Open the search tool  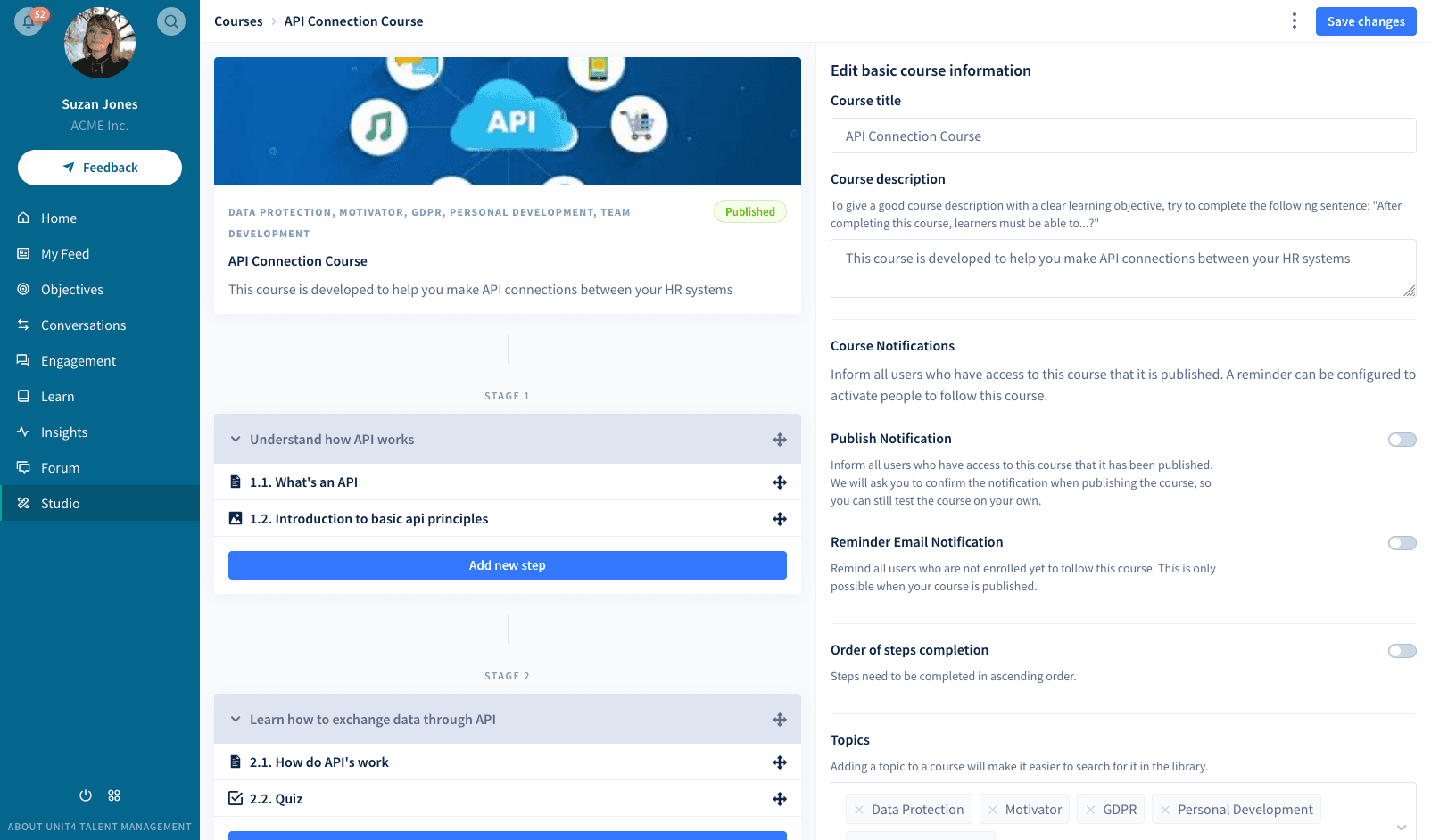coord(170,21)
